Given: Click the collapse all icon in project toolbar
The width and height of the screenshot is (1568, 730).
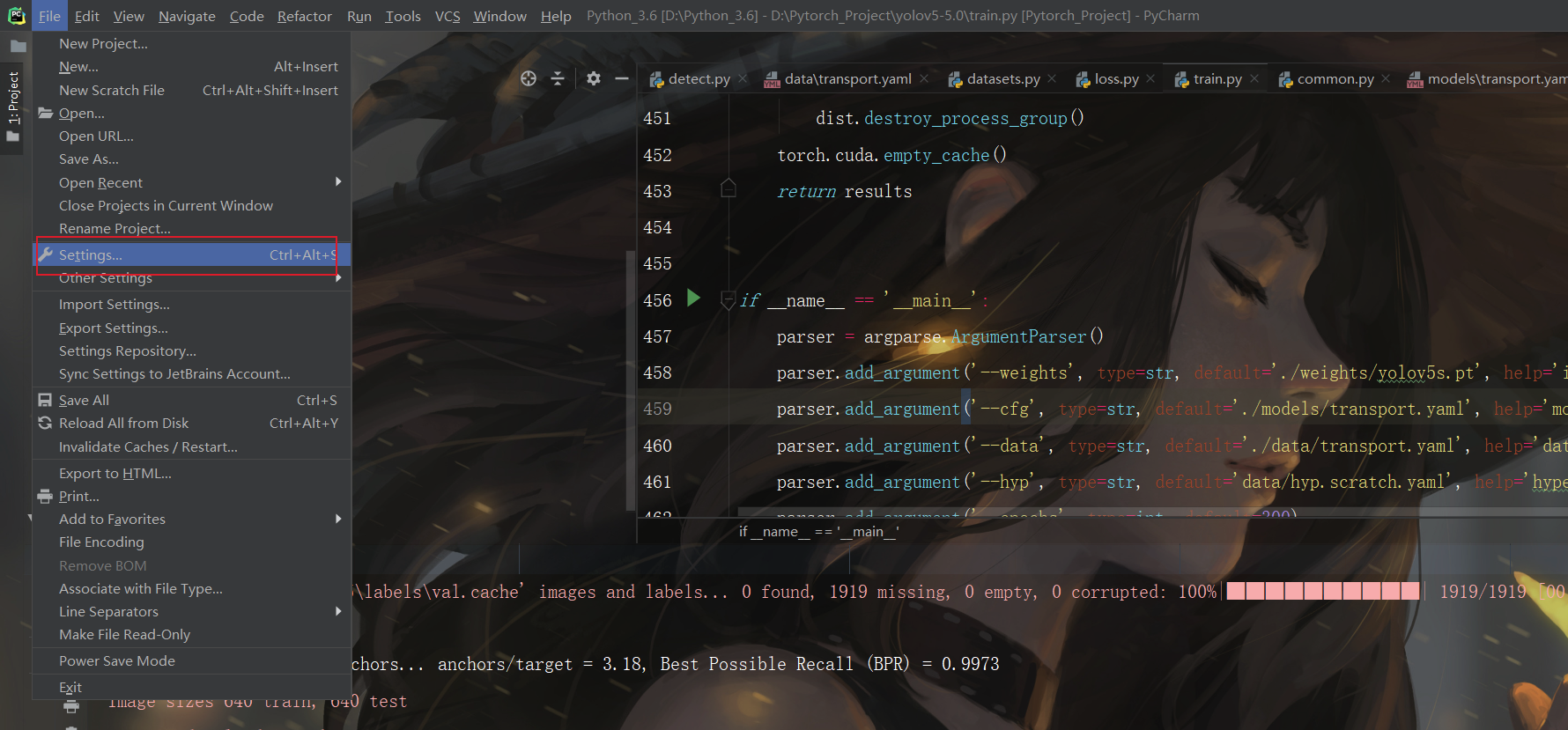Looking at the screenshot, I should pos(558,78).
